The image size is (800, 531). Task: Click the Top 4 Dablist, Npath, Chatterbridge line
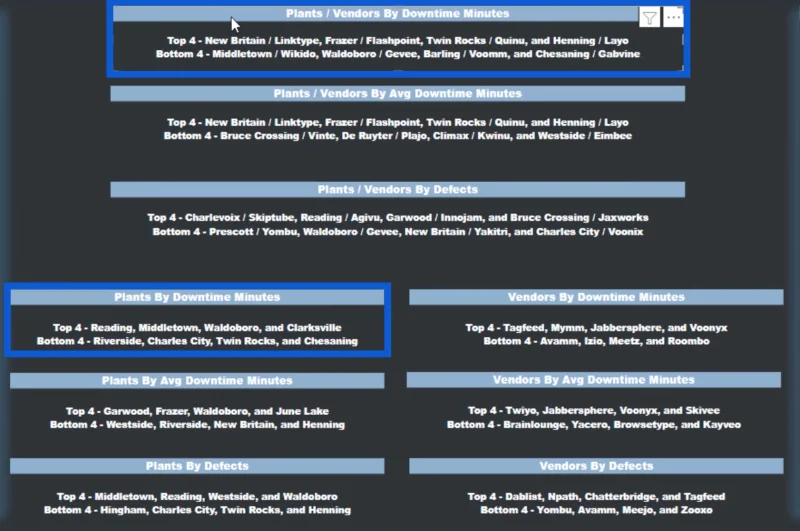coord(596,496)
